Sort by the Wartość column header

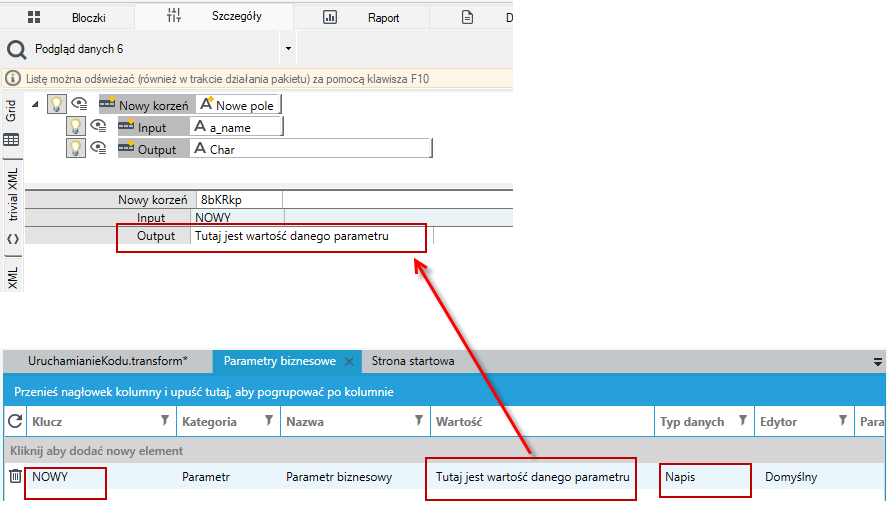tap(459, 421)
